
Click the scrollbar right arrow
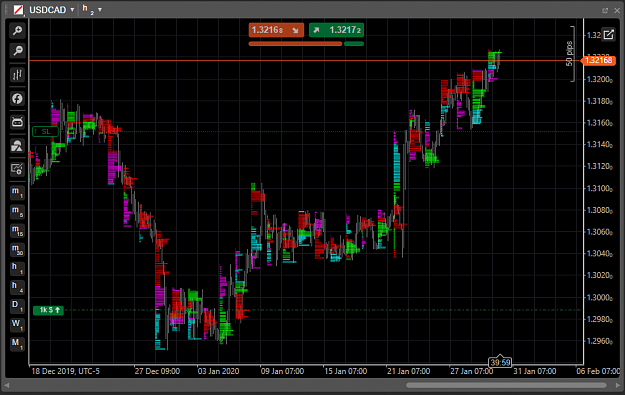[618, 385]
